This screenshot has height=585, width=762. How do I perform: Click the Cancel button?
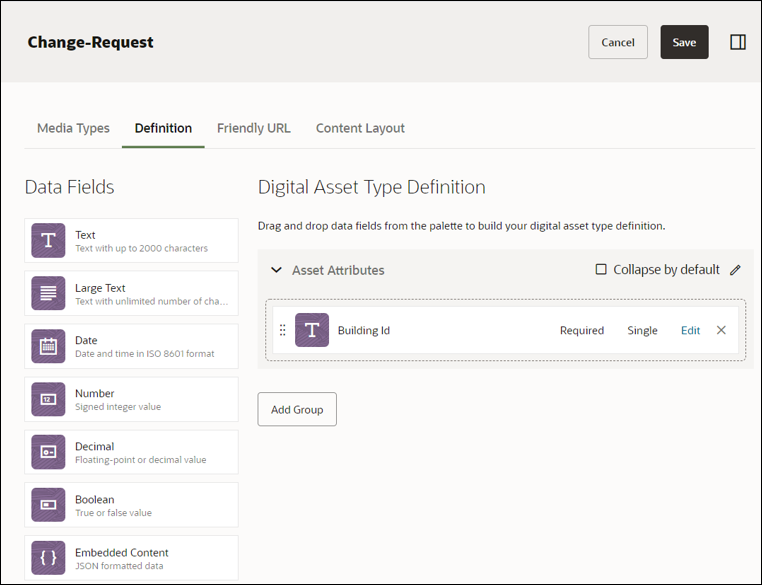coord(618,42)
